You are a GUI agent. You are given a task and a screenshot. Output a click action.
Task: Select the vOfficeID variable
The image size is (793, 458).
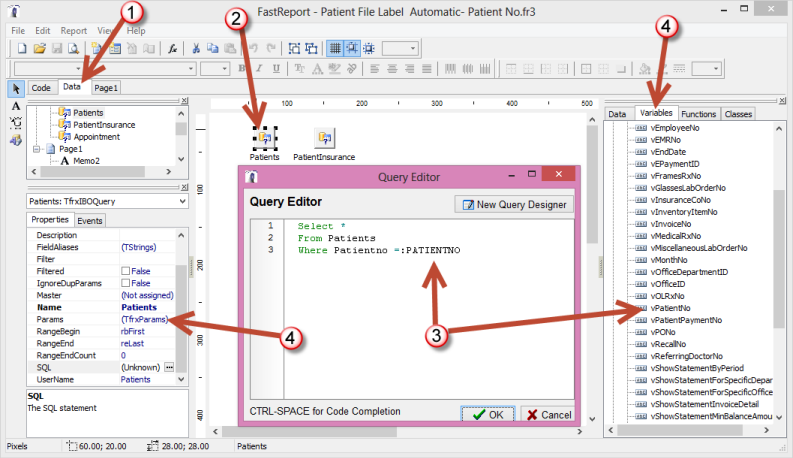pyautogui.click(x=668, y=284)
